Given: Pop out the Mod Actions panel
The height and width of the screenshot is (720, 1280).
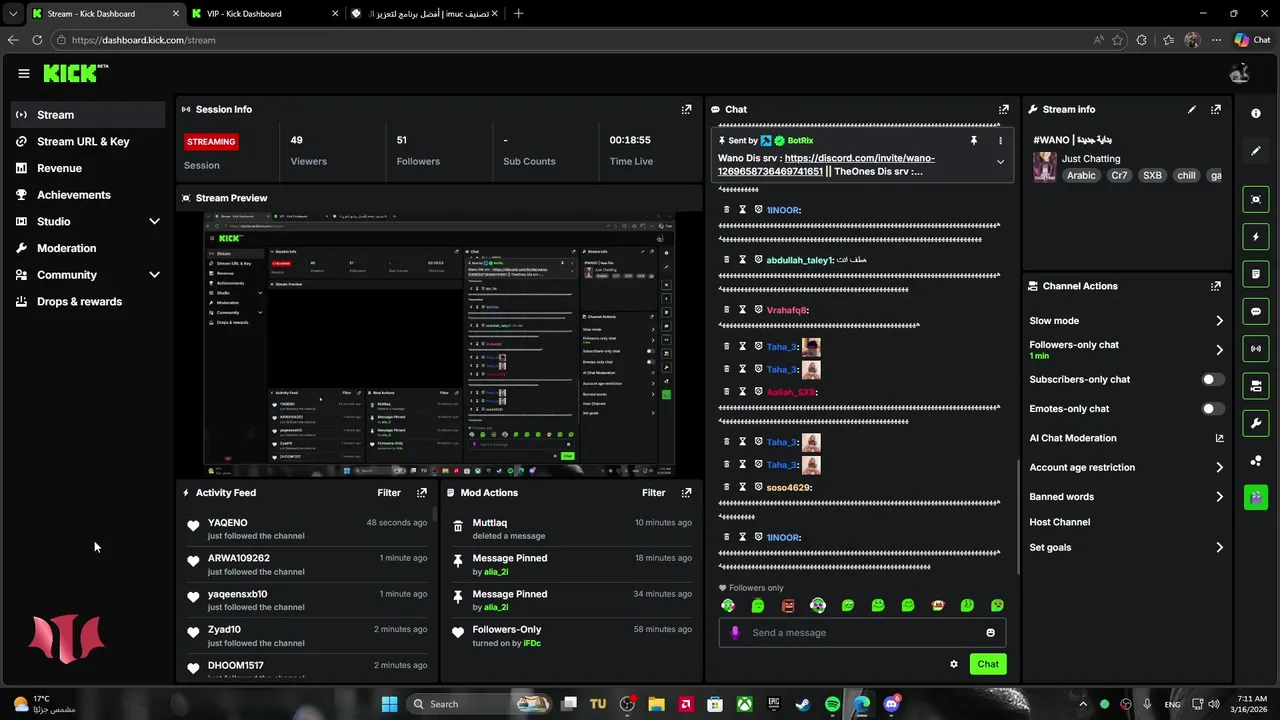Looking at the screenshot, I should point(686,493).
